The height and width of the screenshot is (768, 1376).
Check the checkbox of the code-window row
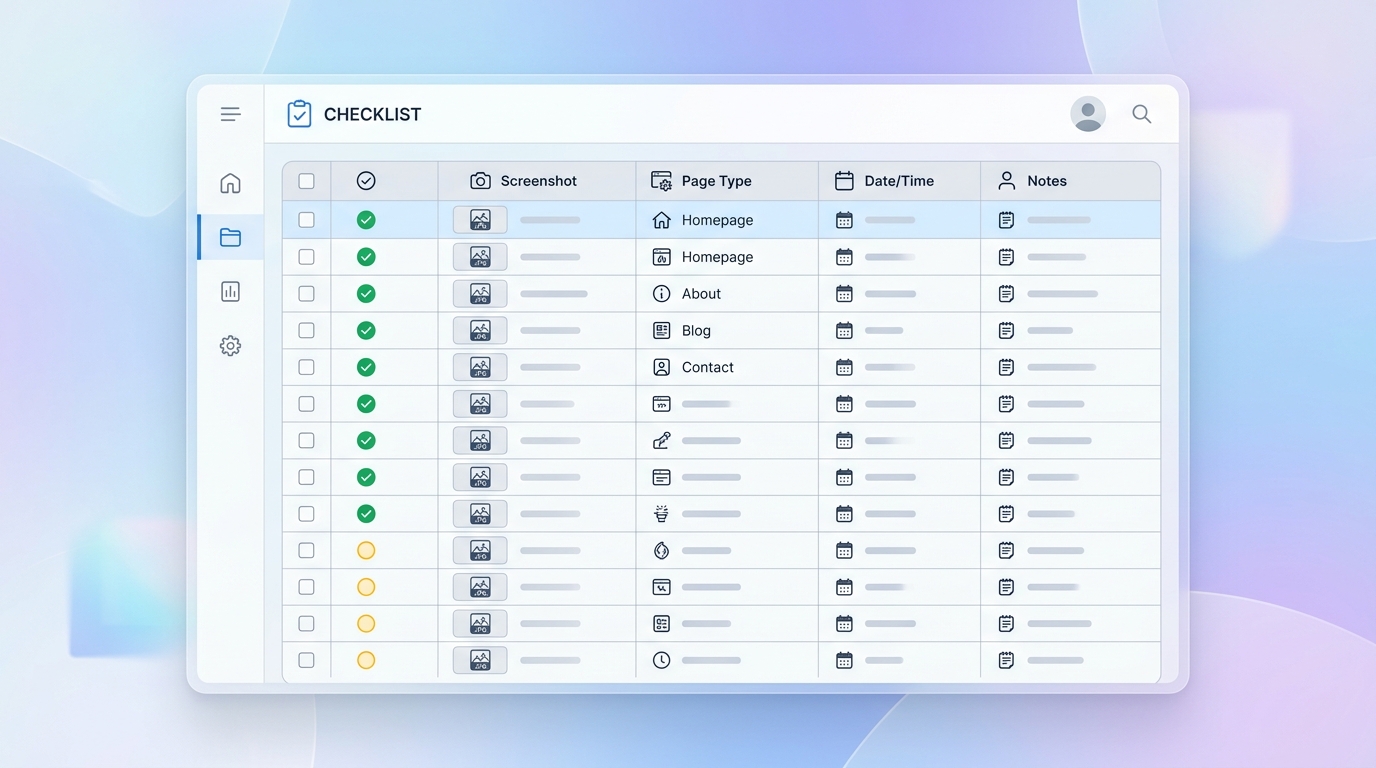tap(306, 404)
